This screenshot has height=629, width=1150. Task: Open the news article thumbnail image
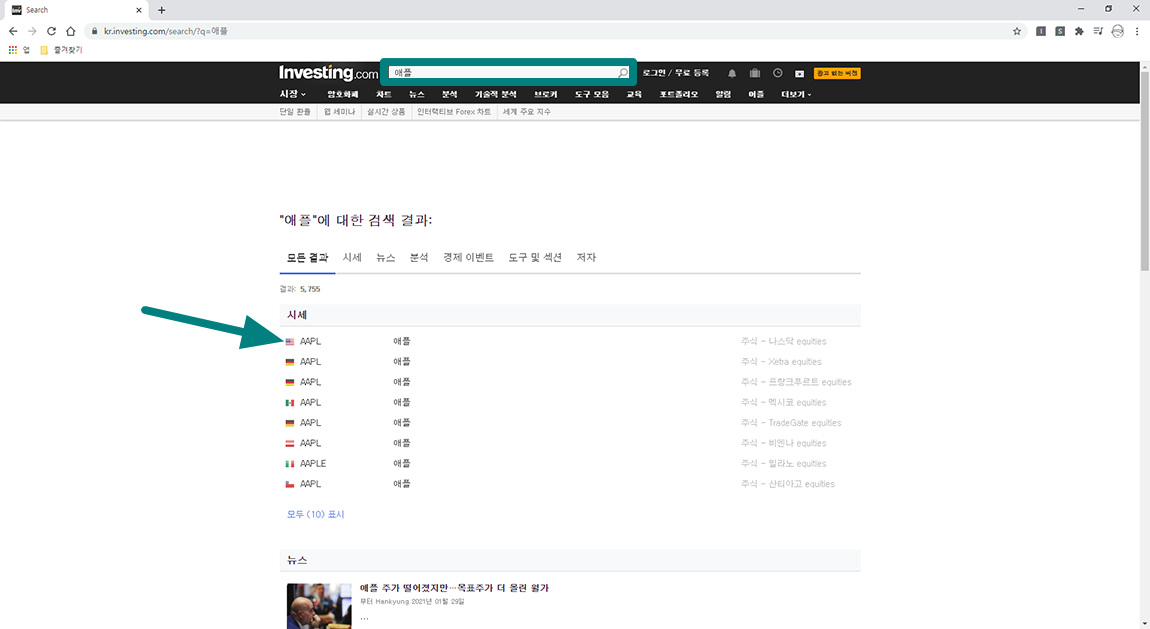coord(319,606)
